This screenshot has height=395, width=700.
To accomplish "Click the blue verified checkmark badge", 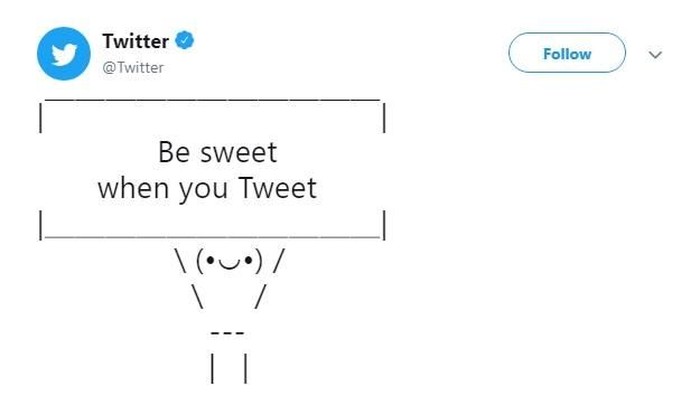I will tap(184, 40).
